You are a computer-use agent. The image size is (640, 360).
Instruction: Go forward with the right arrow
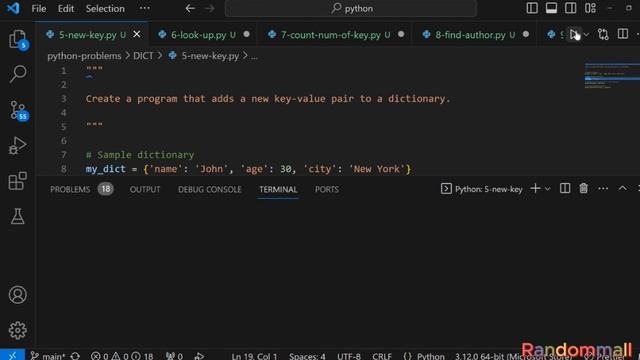click(209, 8)
